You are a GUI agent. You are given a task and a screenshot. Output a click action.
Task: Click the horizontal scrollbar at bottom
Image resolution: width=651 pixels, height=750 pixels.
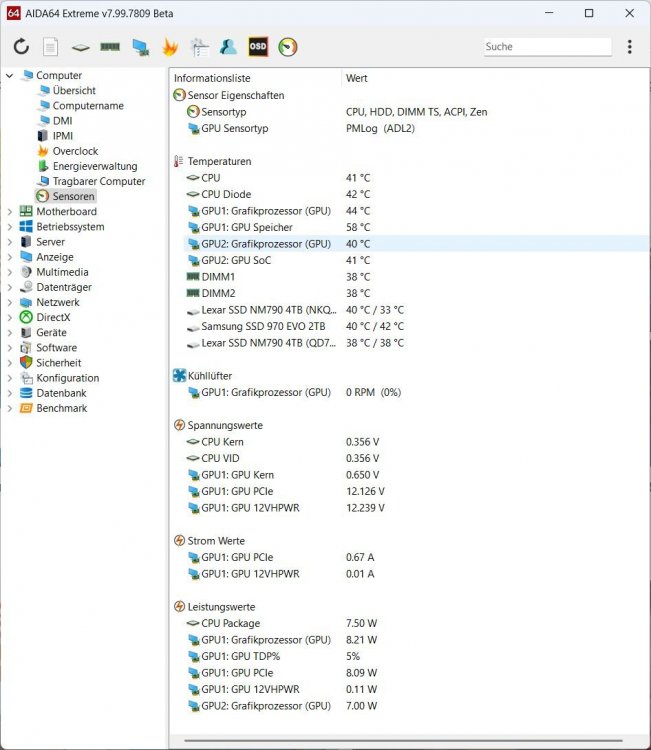coord(404,740)
